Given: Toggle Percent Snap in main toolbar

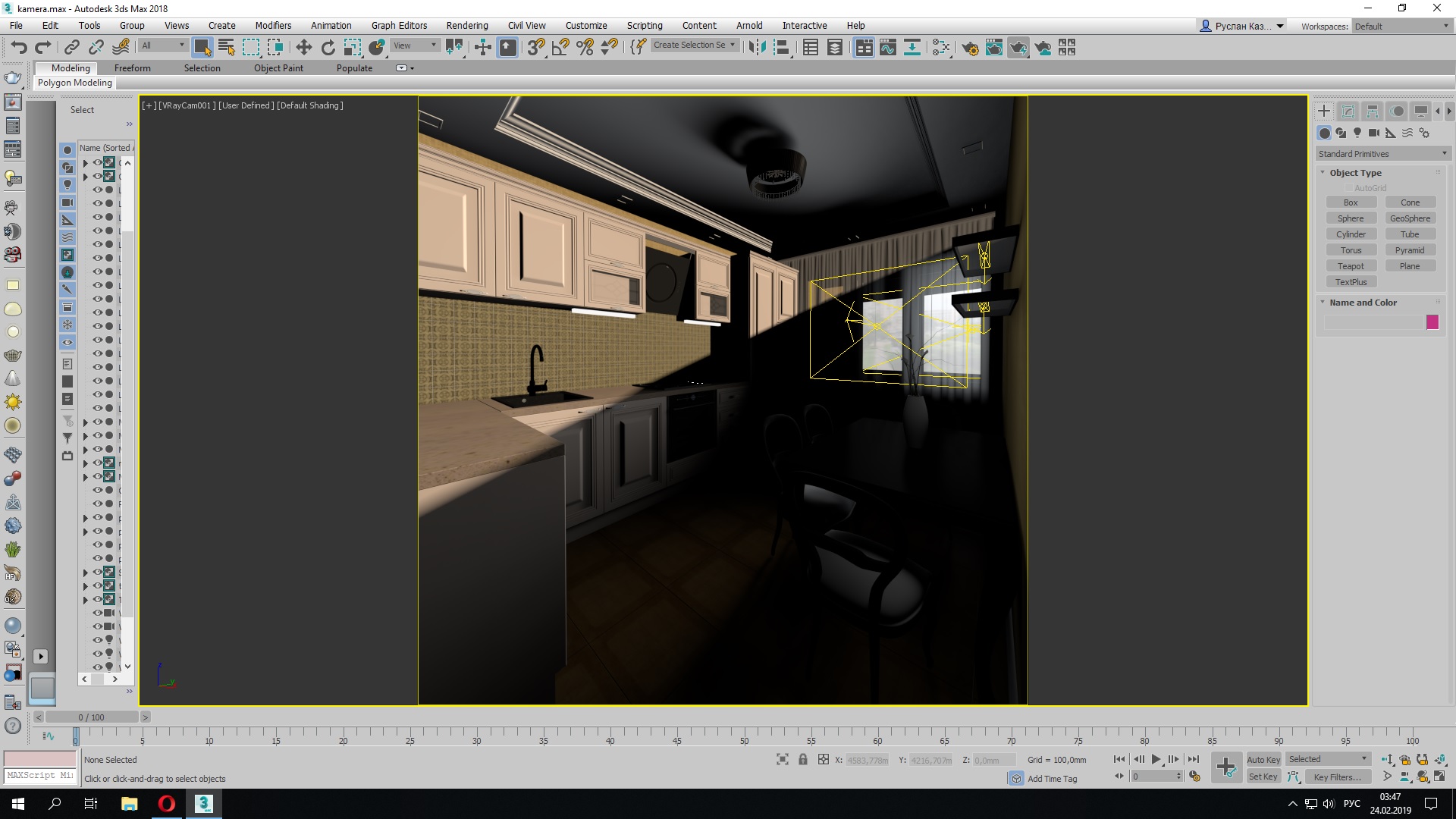Looking at the screenshot, I should click(x=585, y=48).
